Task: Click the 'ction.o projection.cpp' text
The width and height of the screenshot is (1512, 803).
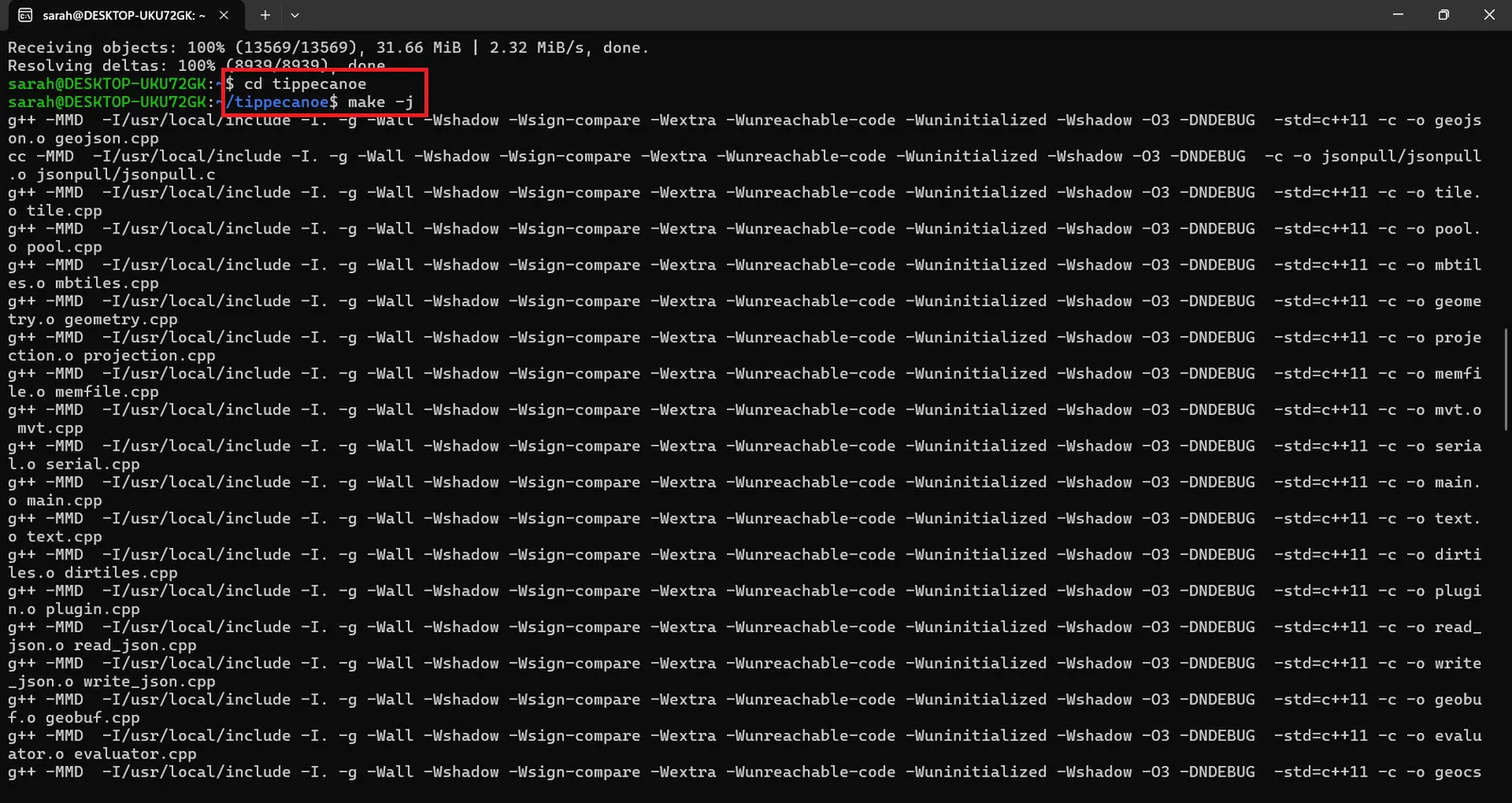Action: 112,356
